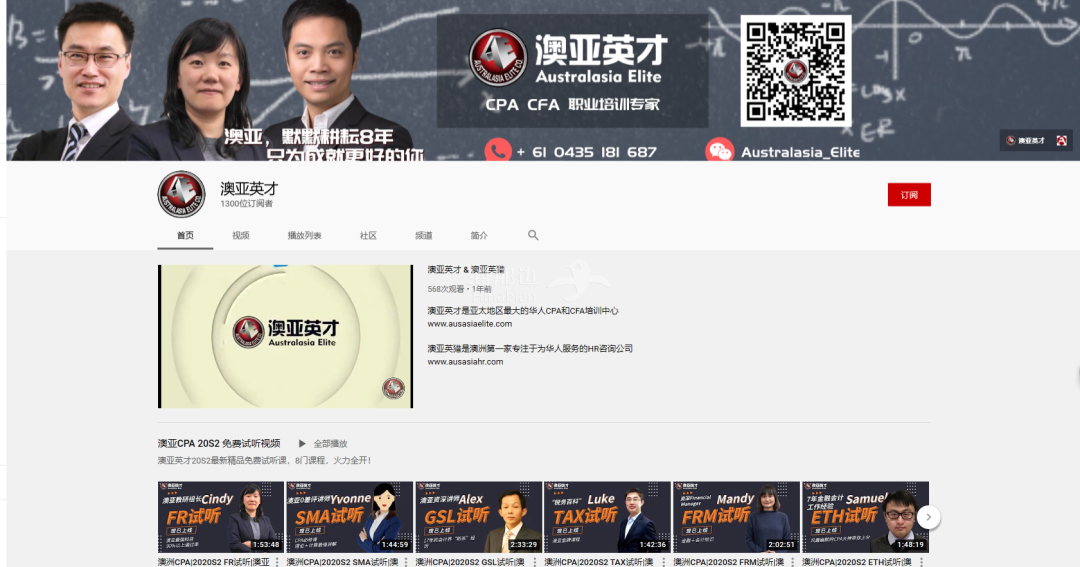Screen dimensions: 1080x567
Task: Open the www.ausasiaelite.com link
Action: point(470,324)
